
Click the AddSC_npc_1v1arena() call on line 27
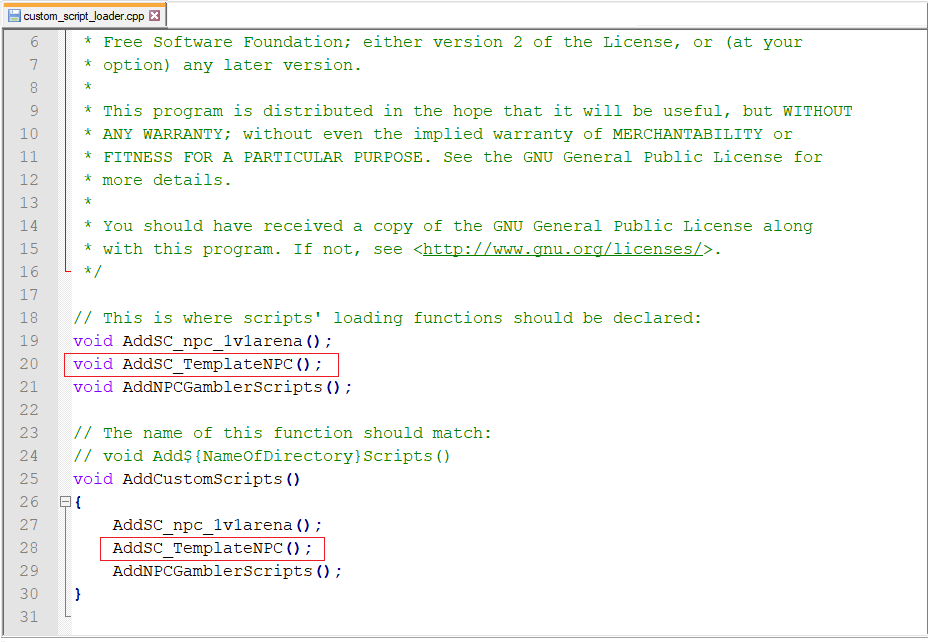(x=217, y=525)
